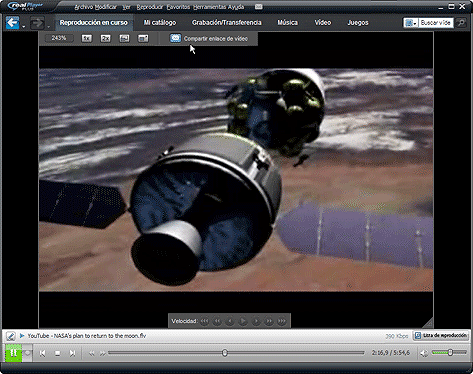Open dropdown arrow beside forward button

point(48,26)
